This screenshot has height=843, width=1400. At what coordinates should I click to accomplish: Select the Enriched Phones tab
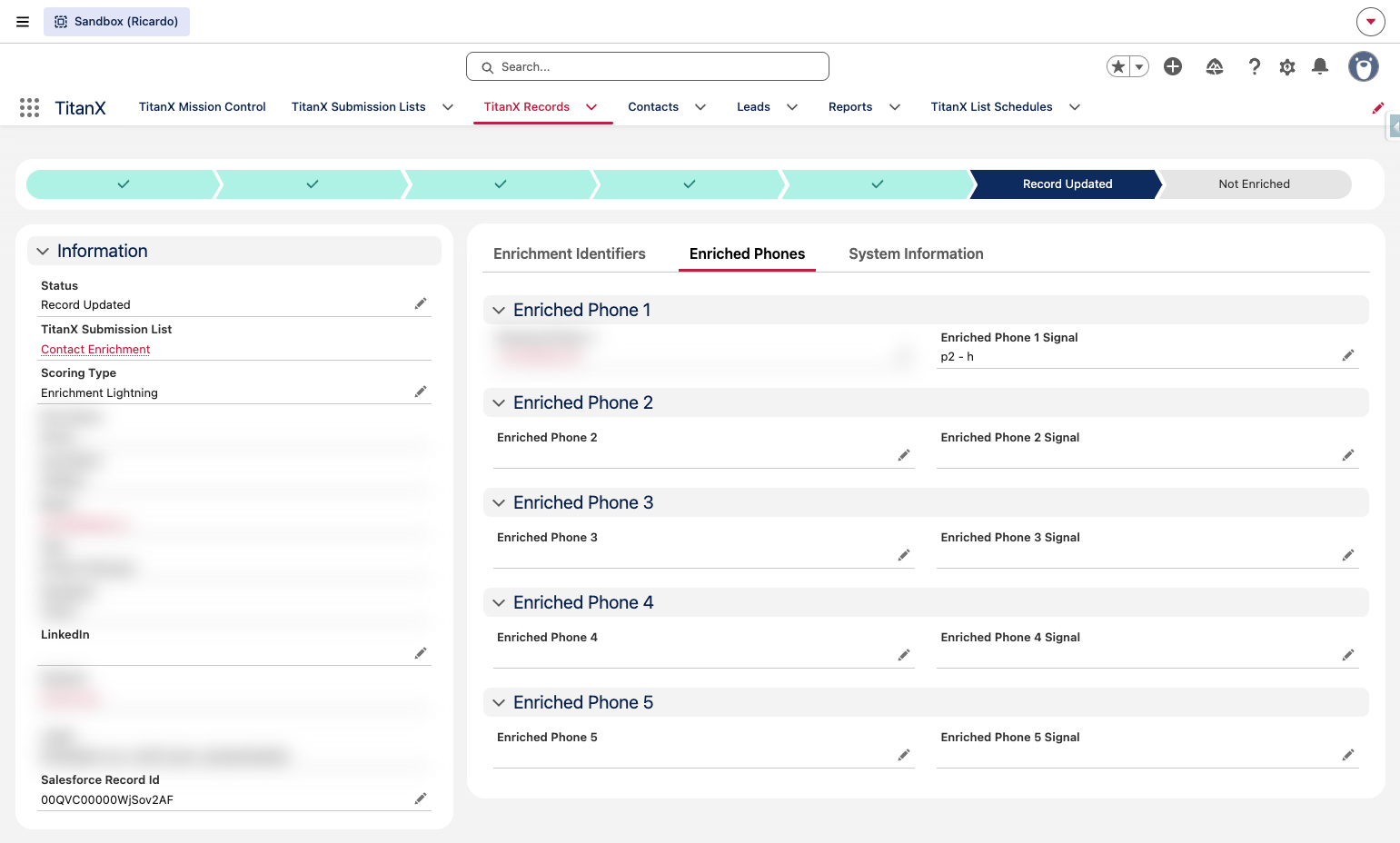point(747,254)
